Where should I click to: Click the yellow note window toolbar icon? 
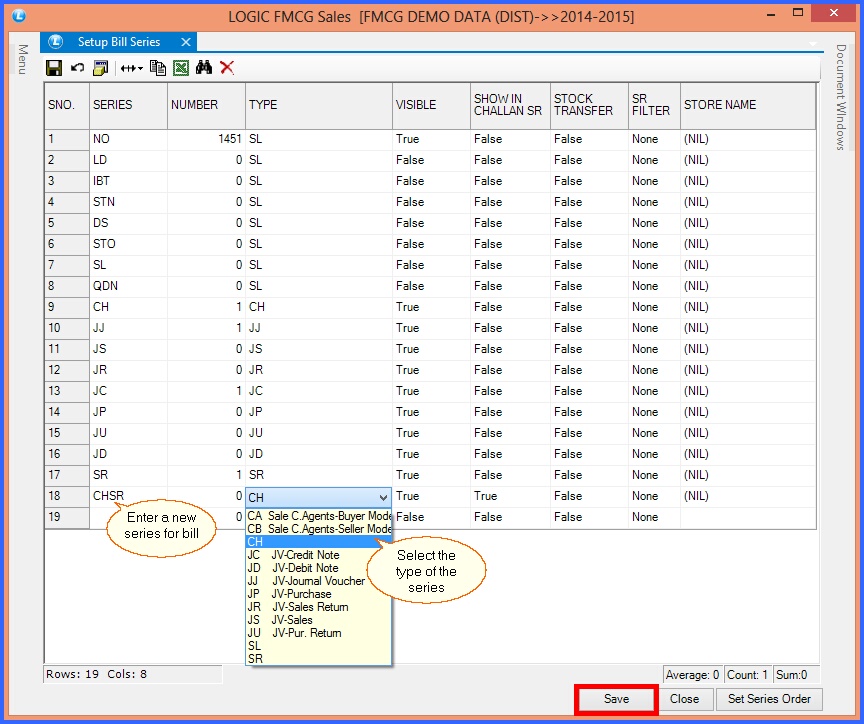(x=101, y=68)
